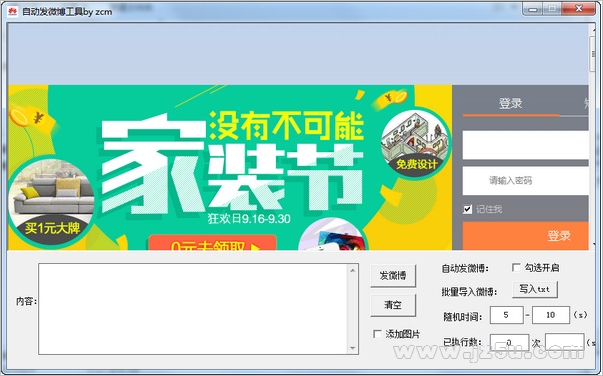The height and width of the screenshot is (376, 603).
Task: Click the 清空 button
Action: click(x=393, y=305)
